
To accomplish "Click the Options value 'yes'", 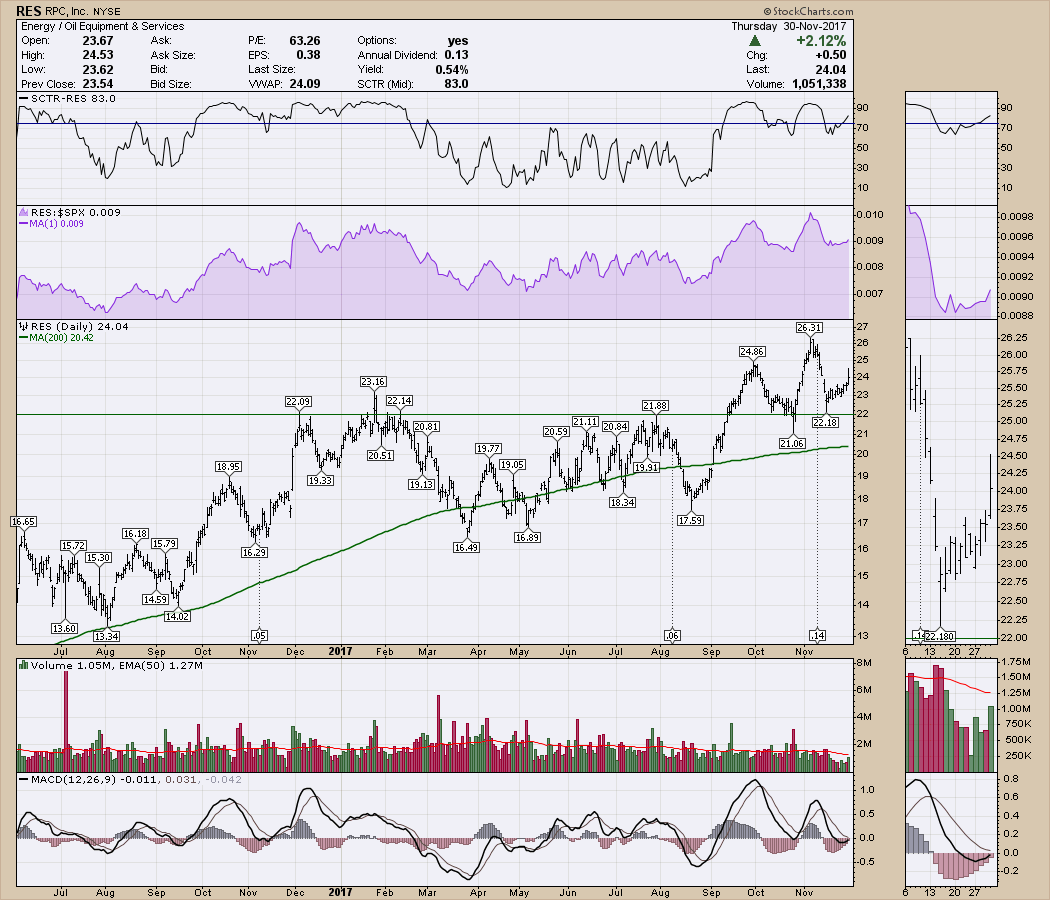I will tap(458, 41).
